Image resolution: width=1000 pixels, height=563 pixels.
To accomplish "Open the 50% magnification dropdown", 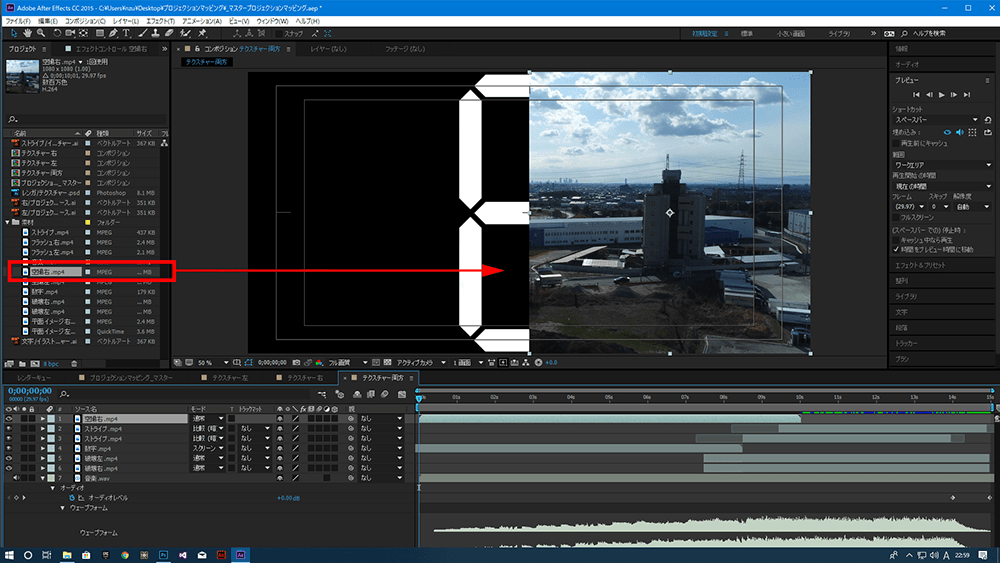I will 205,362.
